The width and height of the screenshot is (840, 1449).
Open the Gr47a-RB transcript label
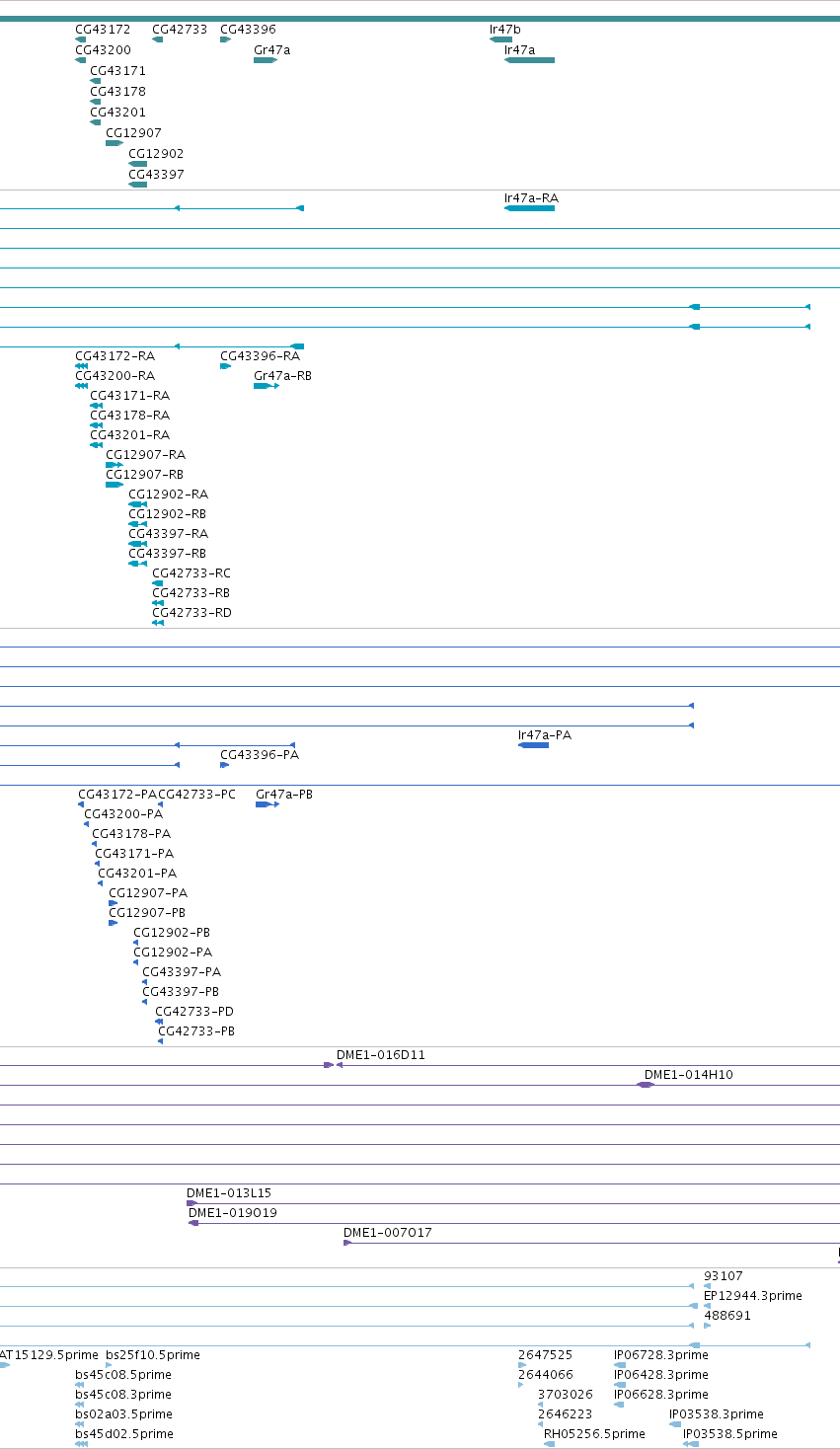point(282,376)
